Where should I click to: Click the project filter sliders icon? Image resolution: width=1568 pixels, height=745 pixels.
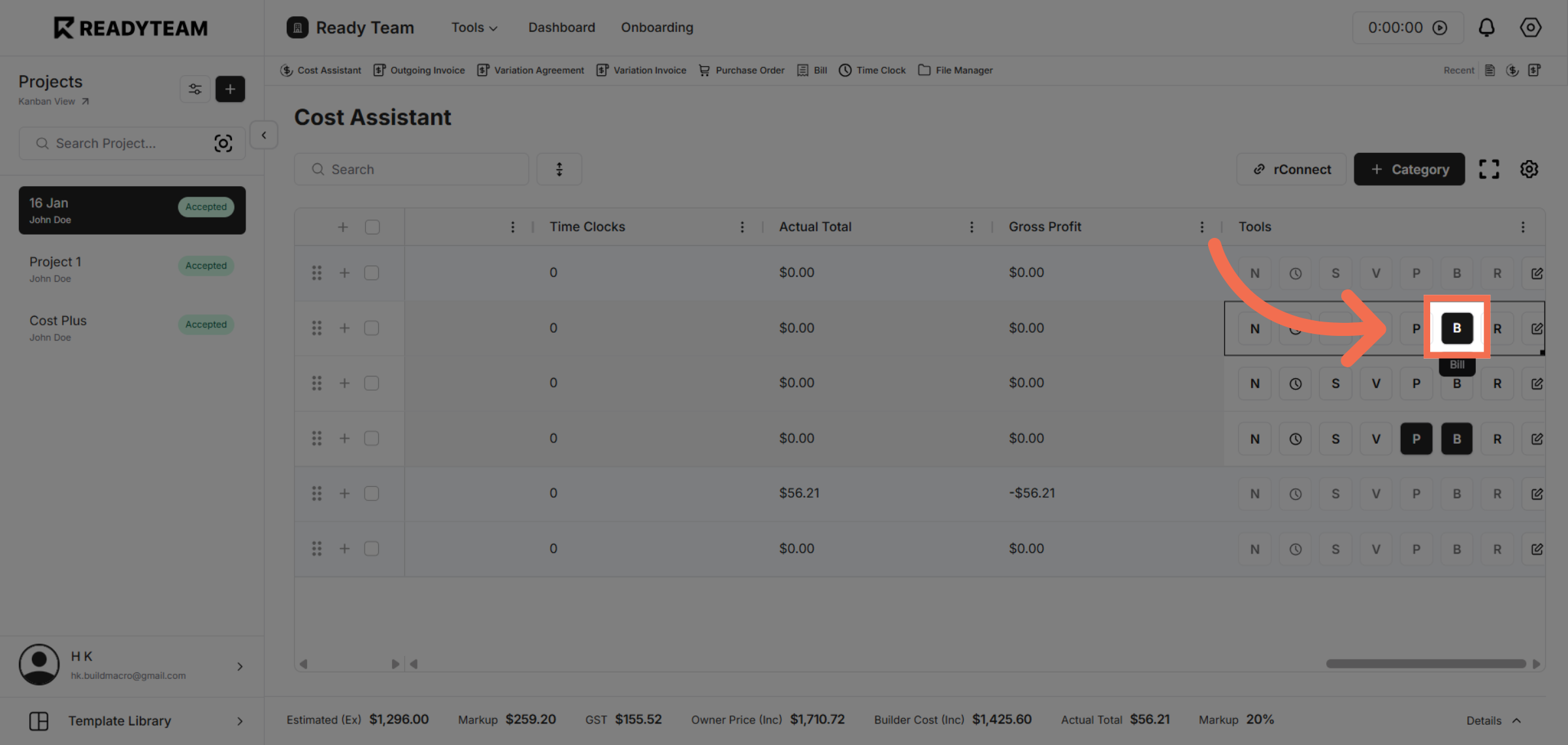[195, 90]
